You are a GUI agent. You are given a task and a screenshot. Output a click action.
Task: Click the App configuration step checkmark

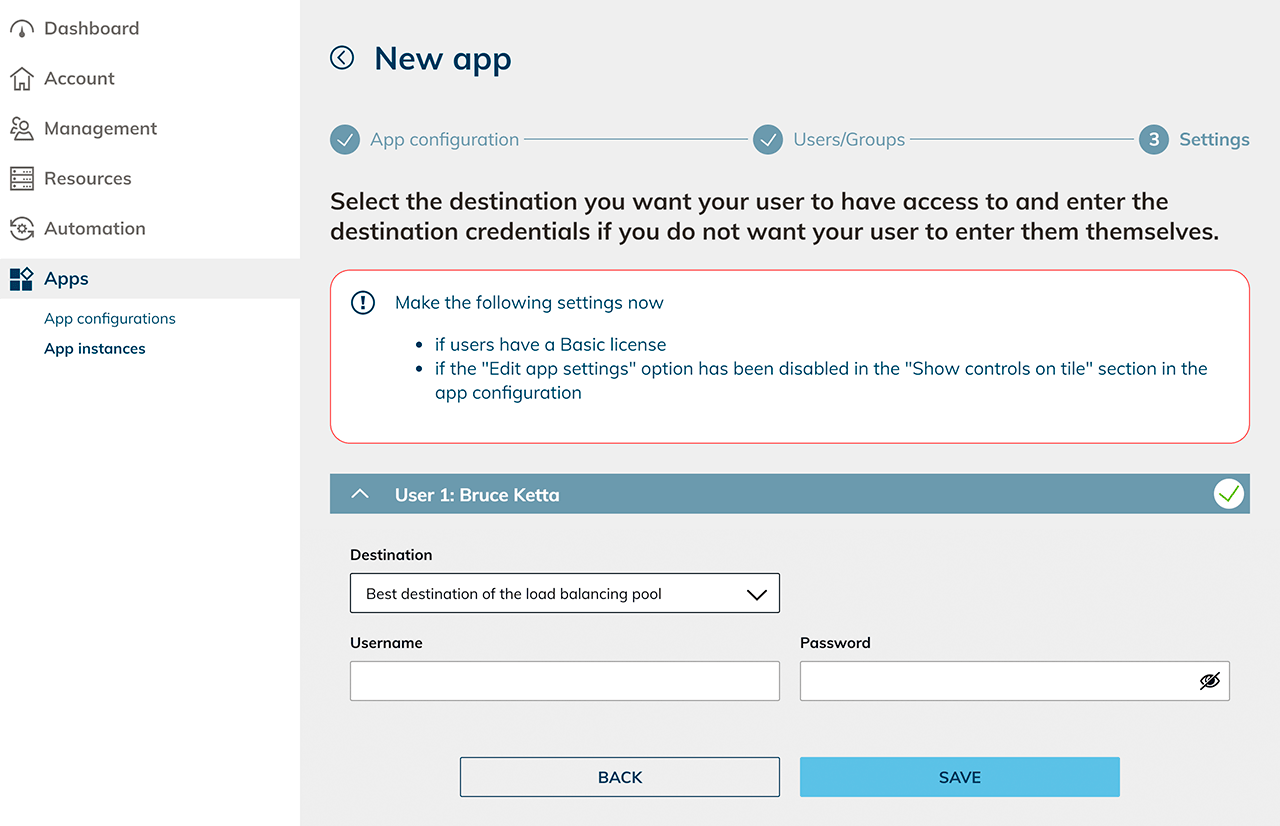[345, 140]
